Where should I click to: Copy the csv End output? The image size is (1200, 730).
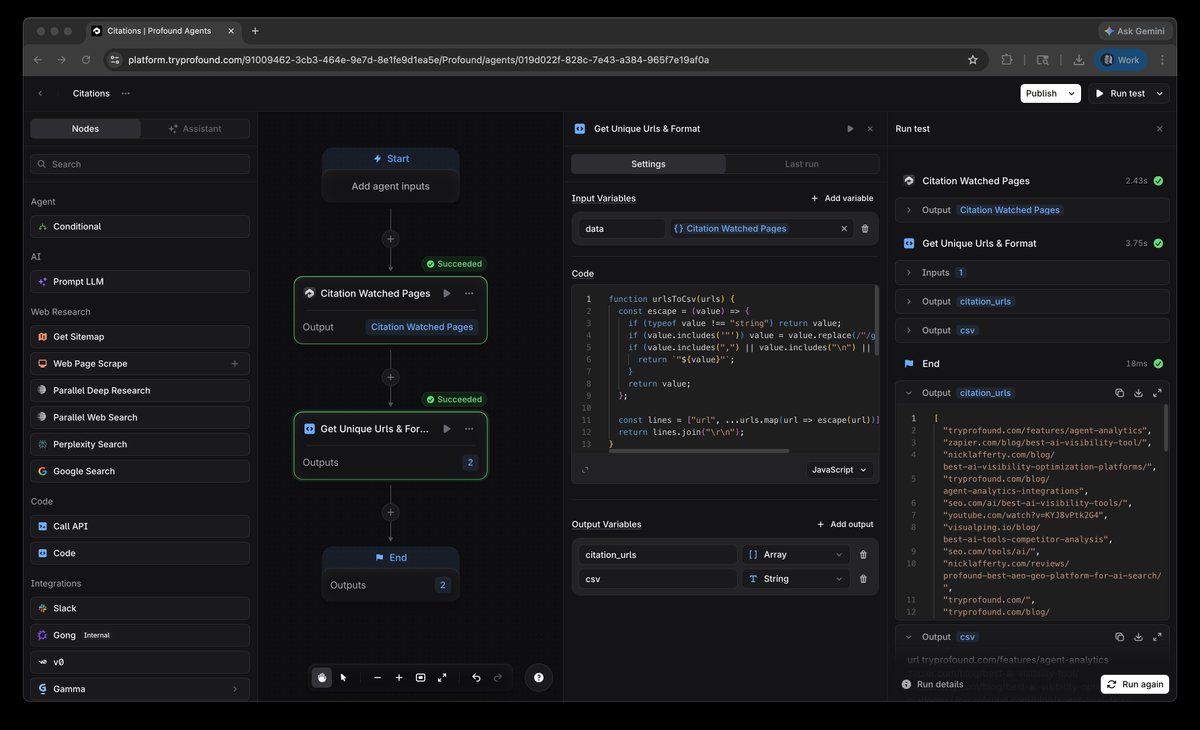coord(1120,636)
